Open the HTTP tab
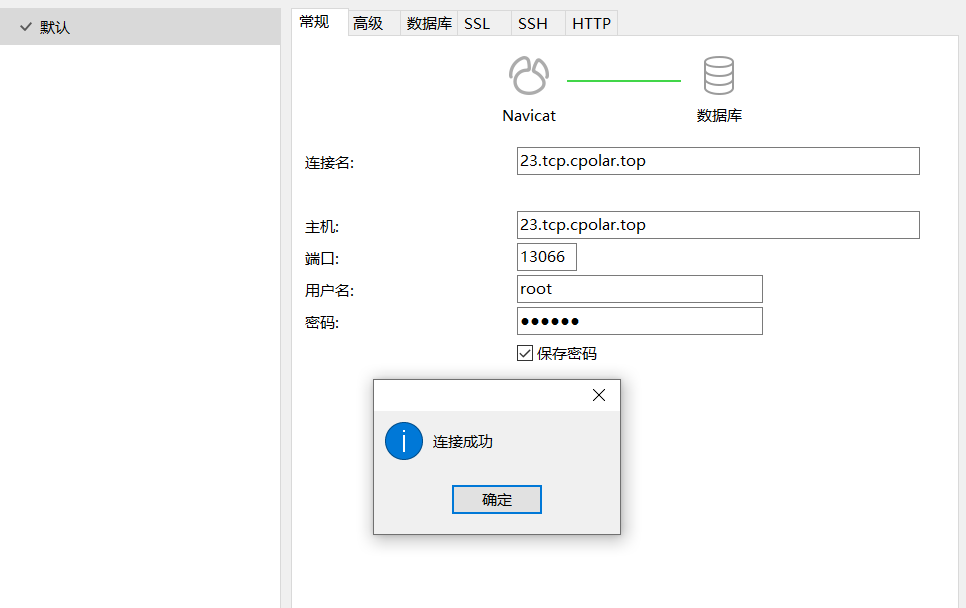Screen dimensions: 966x608 [591, 23]
